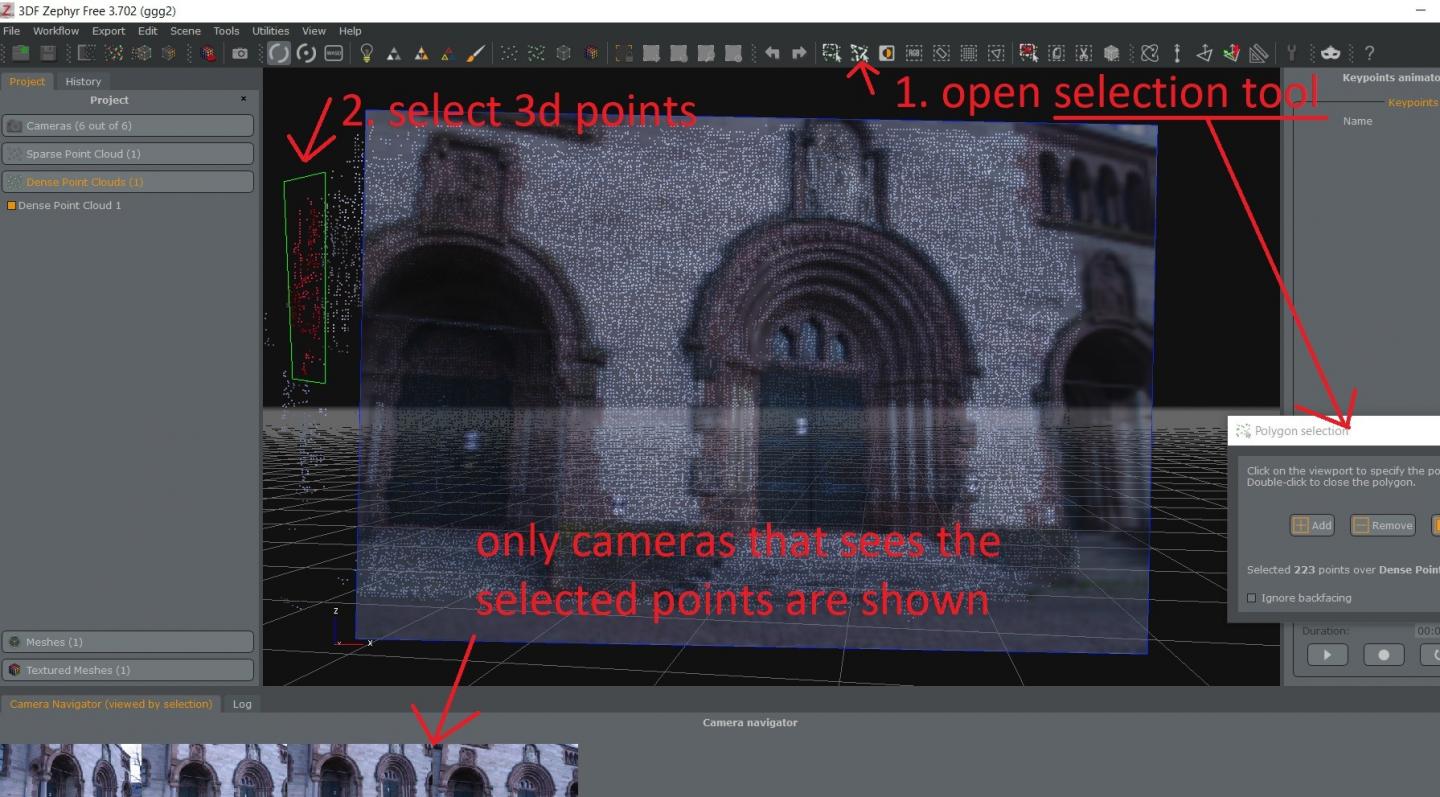Open the Utilities menu

[x=270, y=31]
